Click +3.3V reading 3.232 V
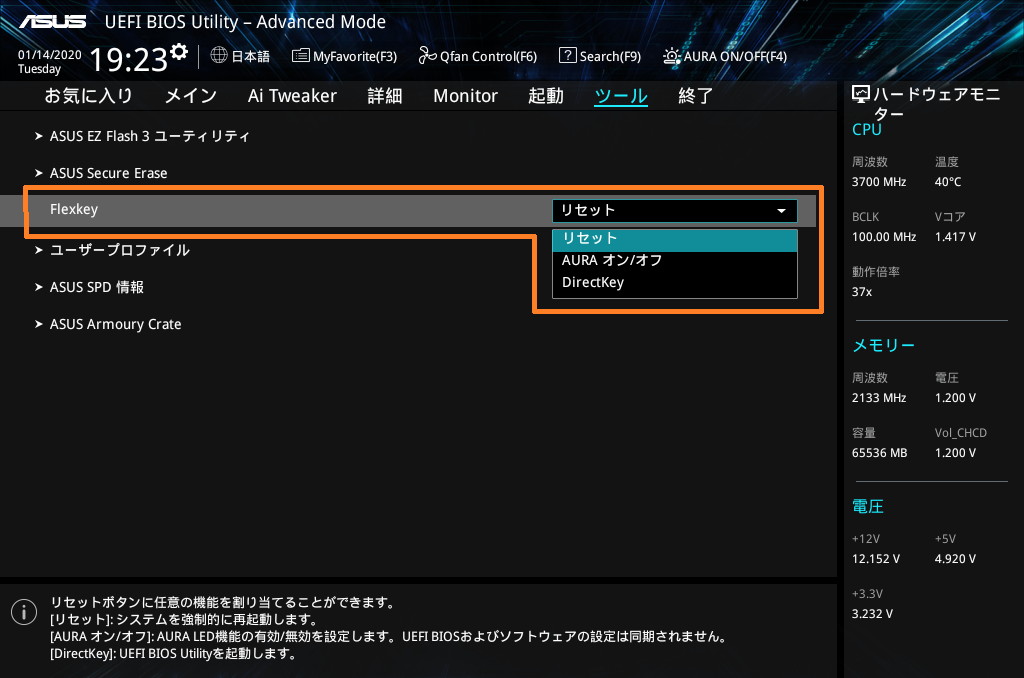The image size is (1024, 678). (x=872, y=614)
